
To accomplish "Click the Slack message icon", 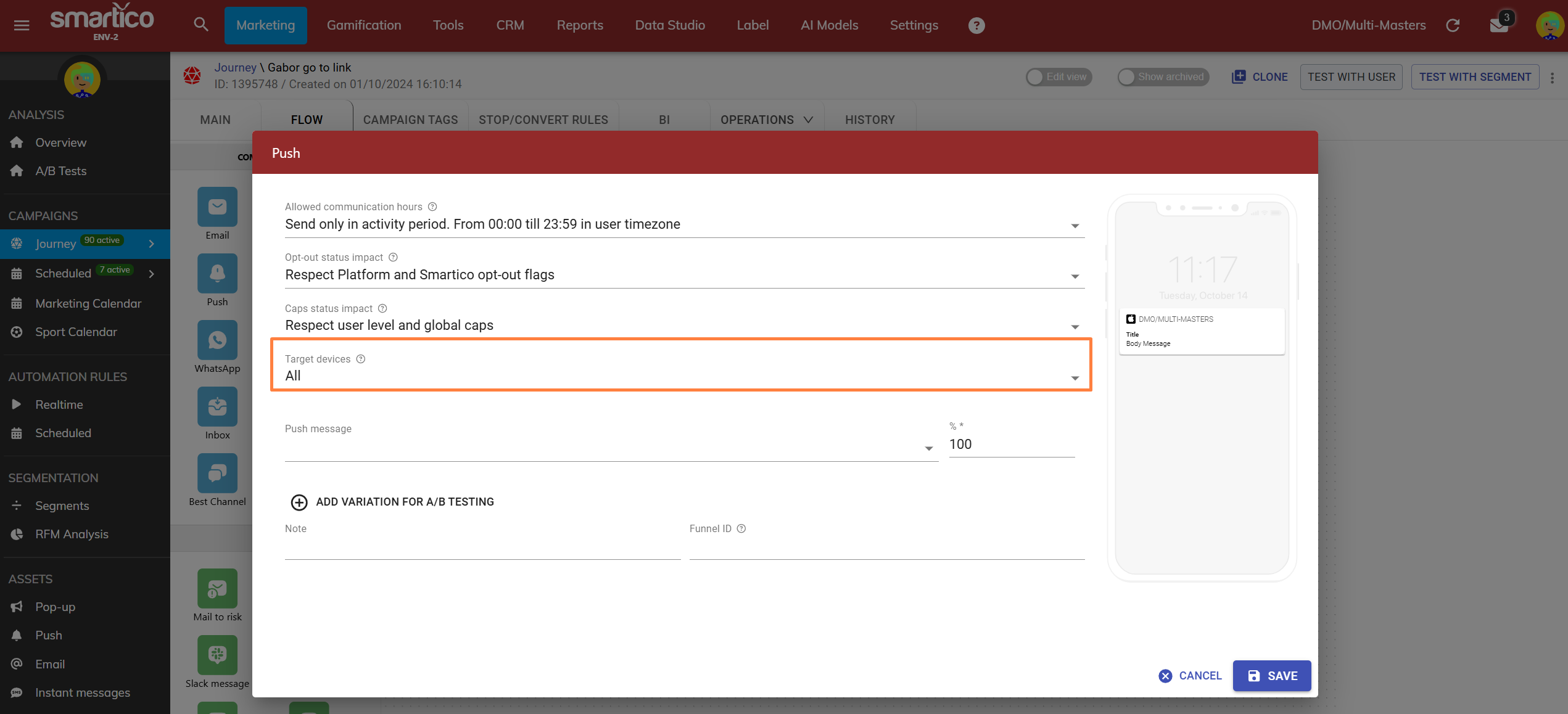I will 217,655.
